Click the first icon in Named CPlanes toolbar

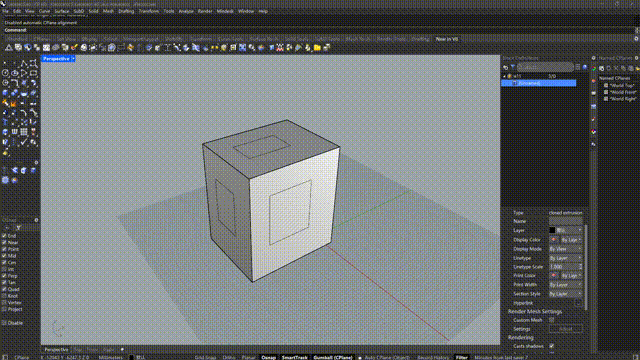601,69
